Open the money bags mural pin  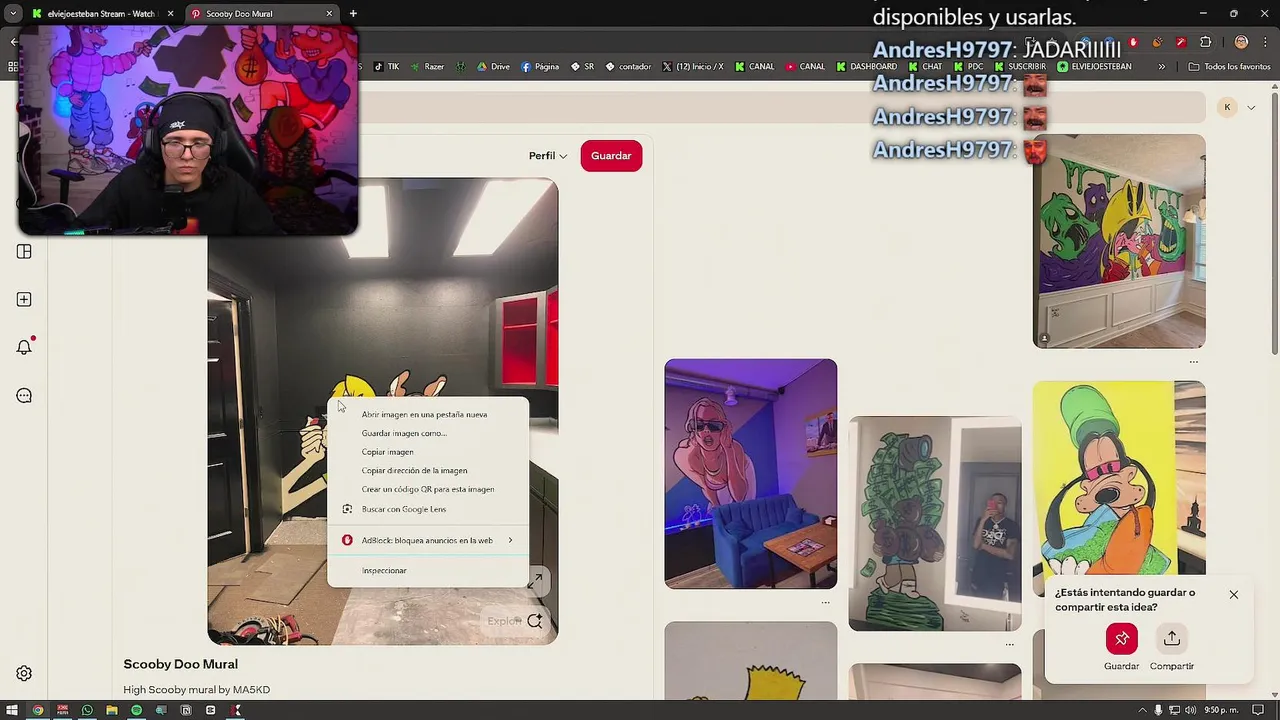tap(935, 524)
